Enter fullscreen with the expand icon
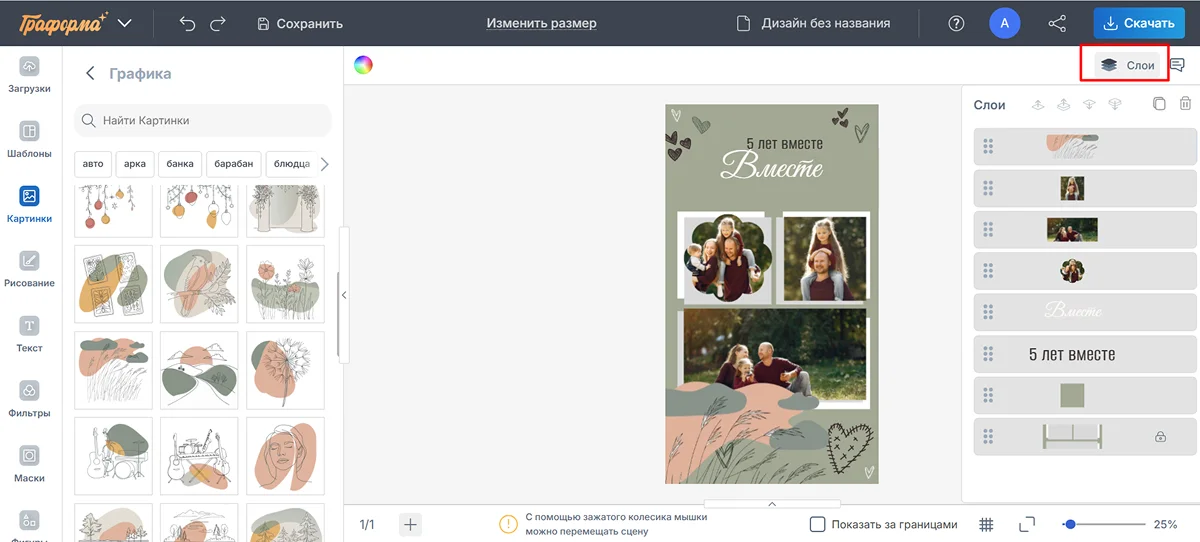The width and height of the screenshot is (1200, 542). coord(1027,524)
